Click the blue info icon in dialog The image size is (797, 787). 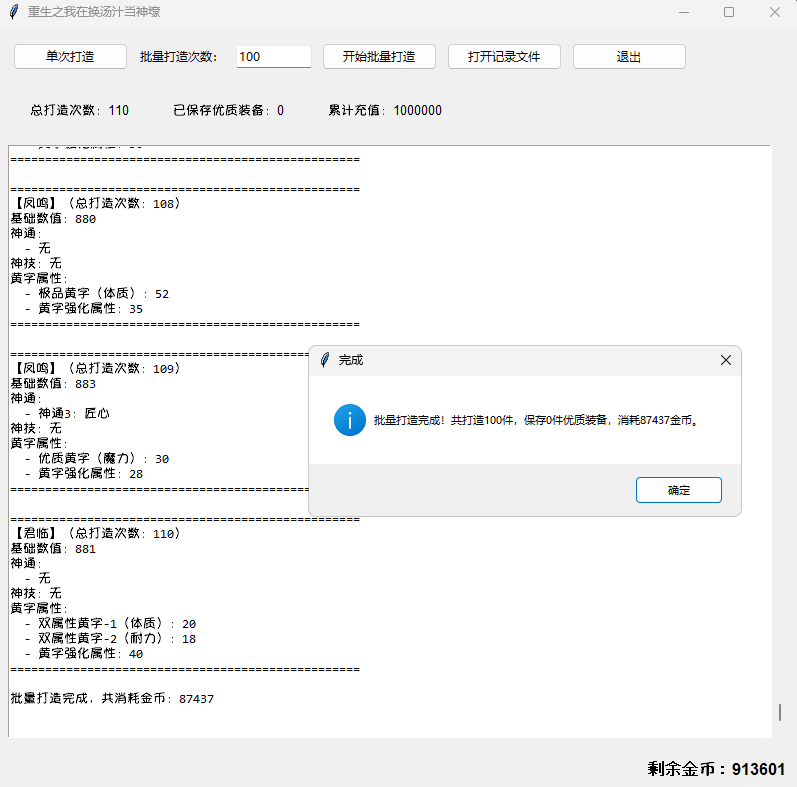tap(349, 420)
